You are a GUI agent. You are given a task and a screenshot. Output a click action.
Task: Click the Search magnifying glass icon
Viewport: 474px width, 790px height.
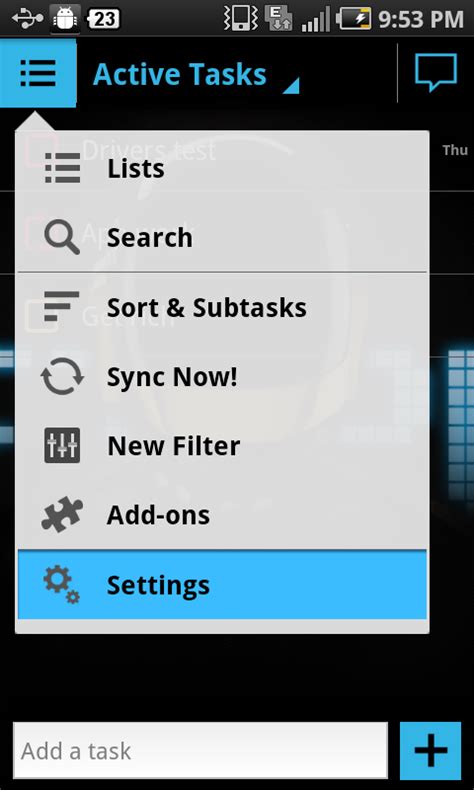tap(62, 237)
